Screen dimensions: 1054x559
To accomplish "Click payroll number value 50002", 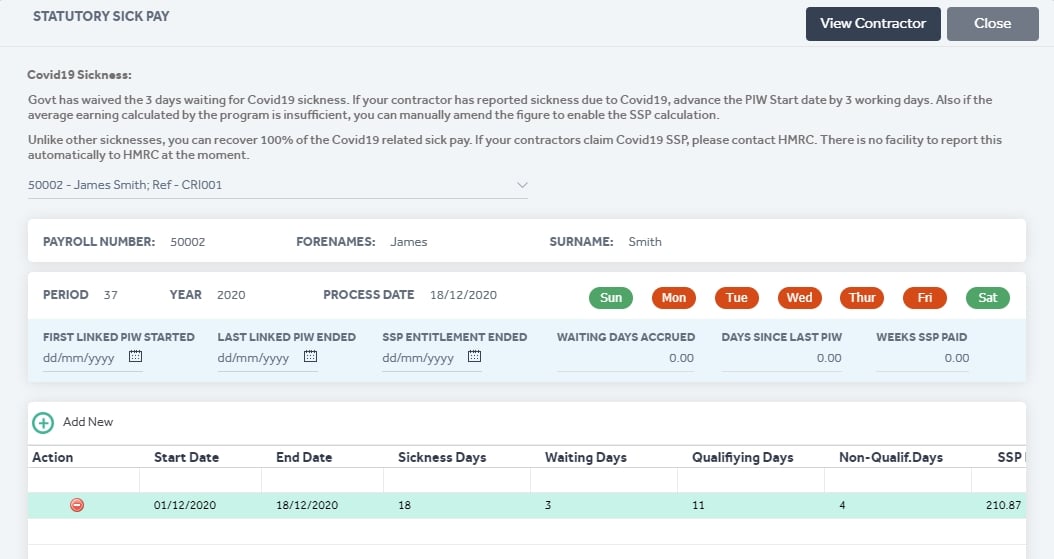I will coord(188,242).
